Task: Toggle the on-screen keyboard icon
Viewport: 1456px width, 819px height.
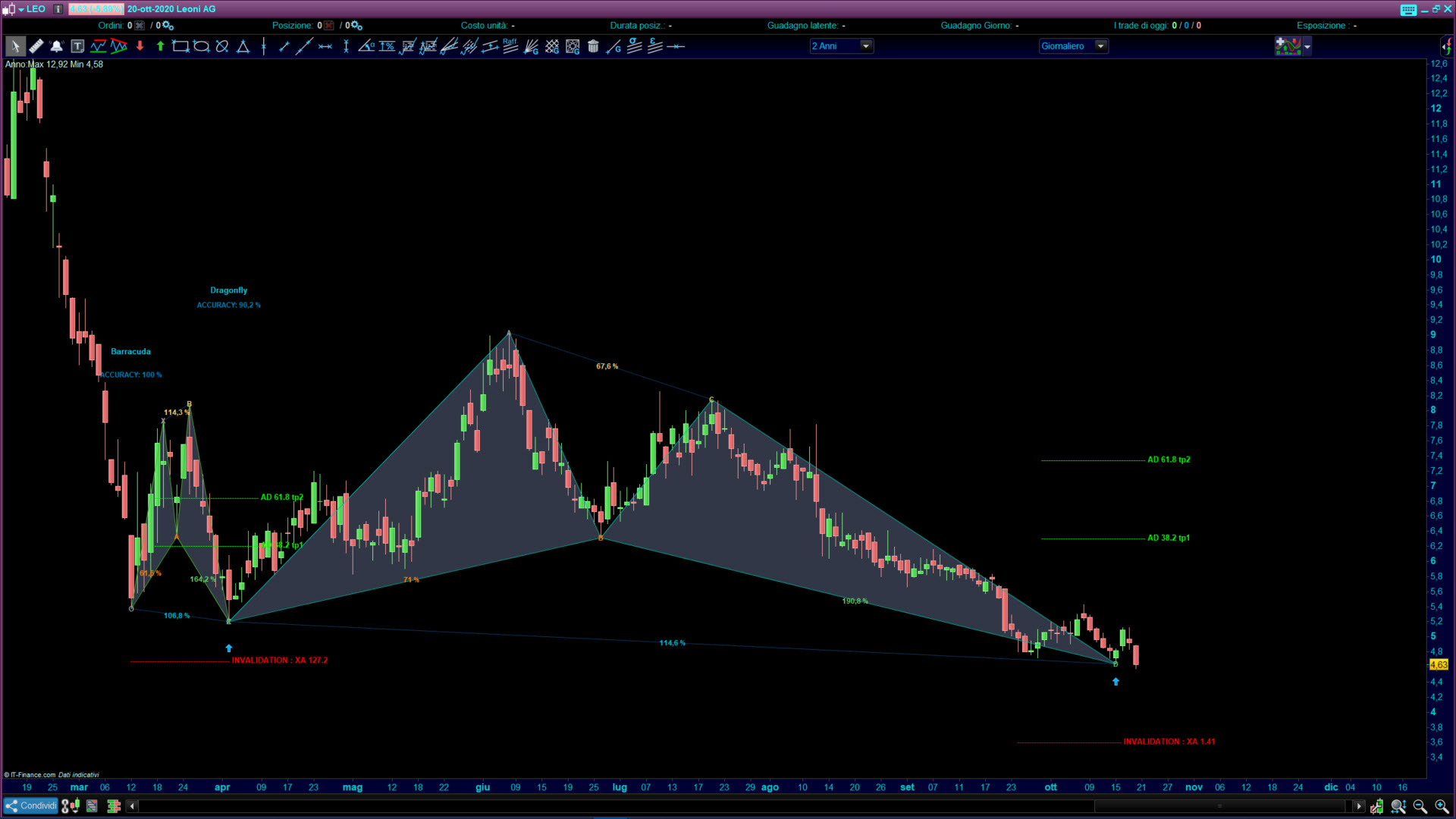Action: tap(1408, 9)
